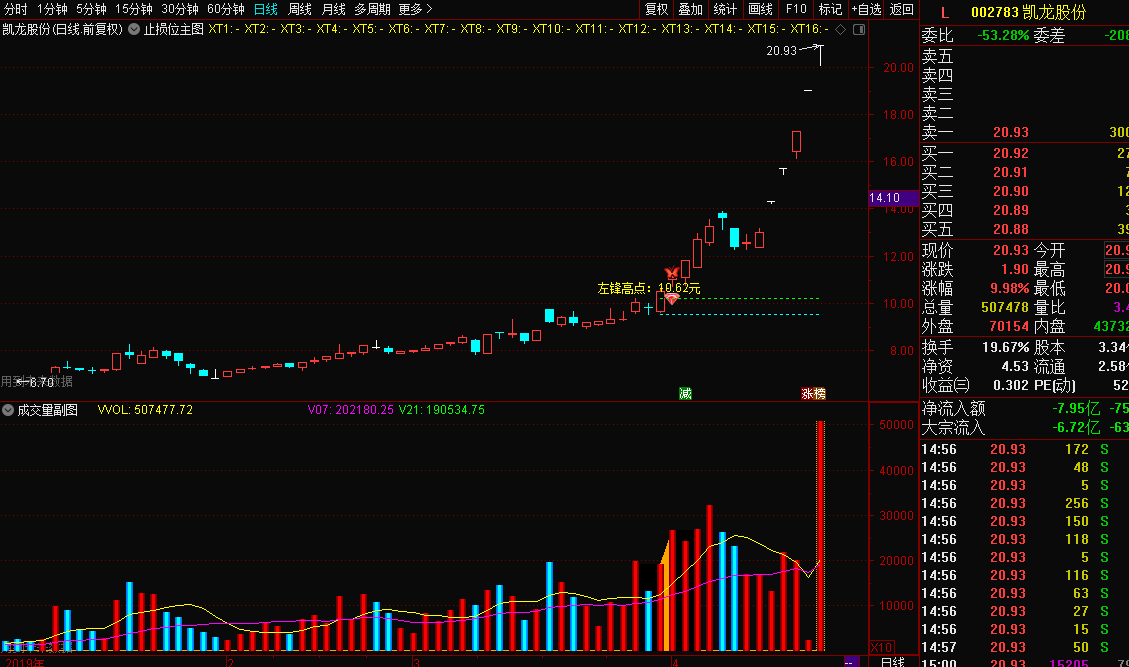Image resolution: width=1129 pixels, height=667 pixels.
Task: Switch to the 分时 intraday tab
Action: click(16, 9)
